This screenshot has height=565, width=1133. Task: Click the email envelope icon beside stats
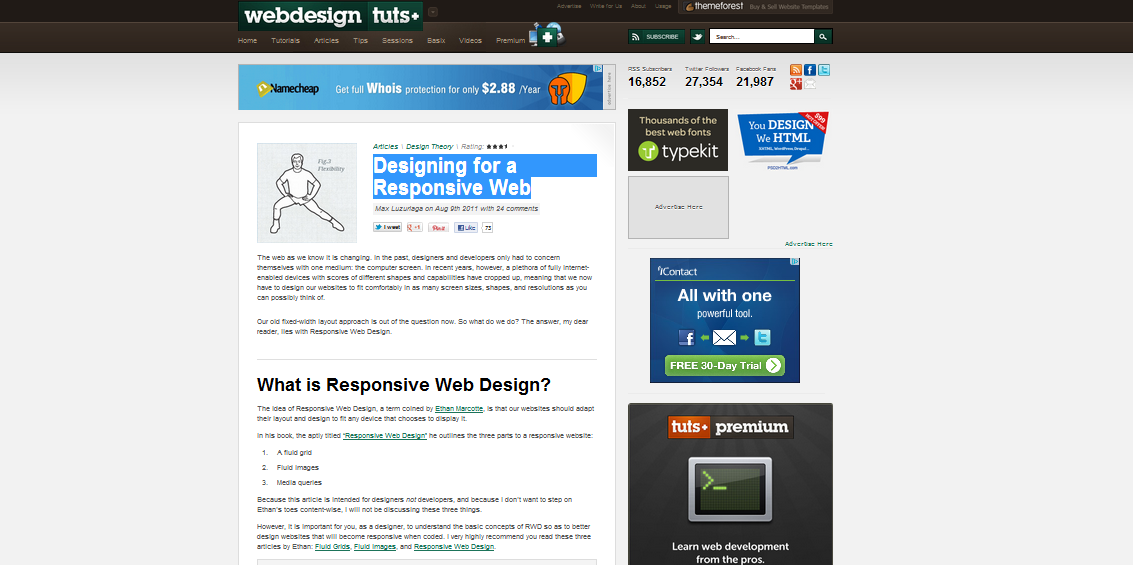(810, 84)
